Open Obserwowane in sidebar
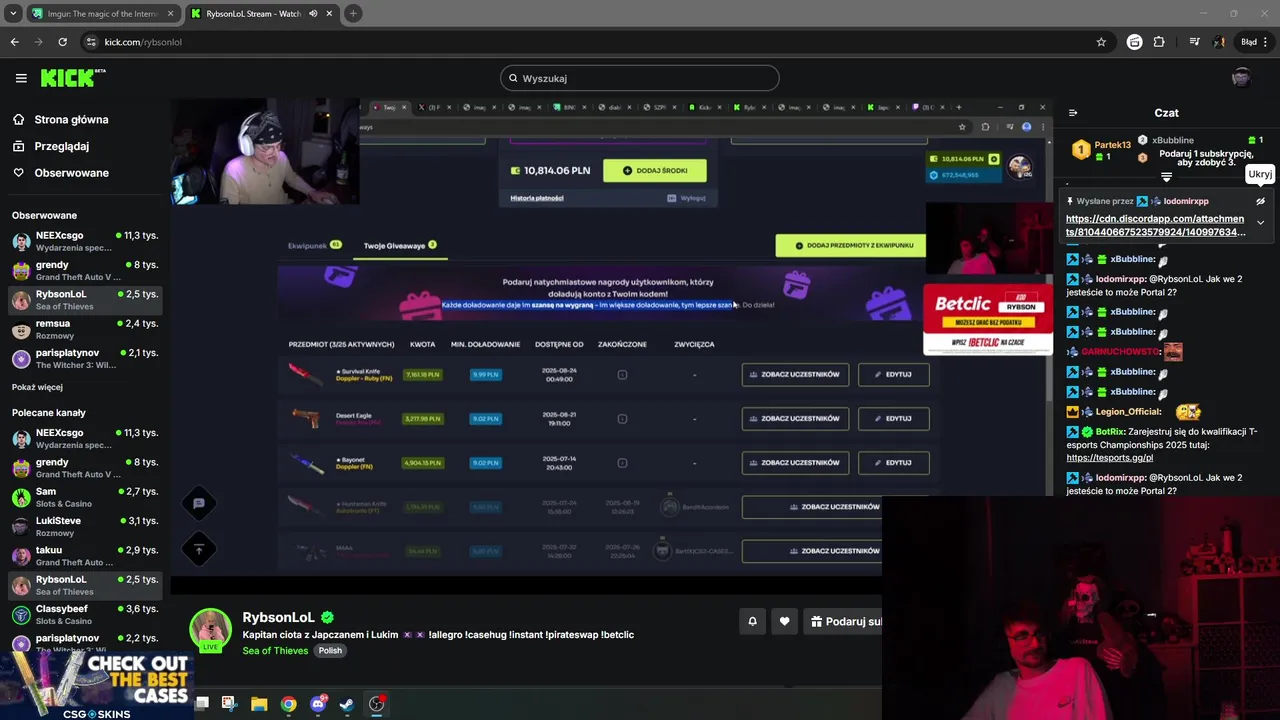Viewport: 1280px width, 720px height. click(x=71, y=173)
